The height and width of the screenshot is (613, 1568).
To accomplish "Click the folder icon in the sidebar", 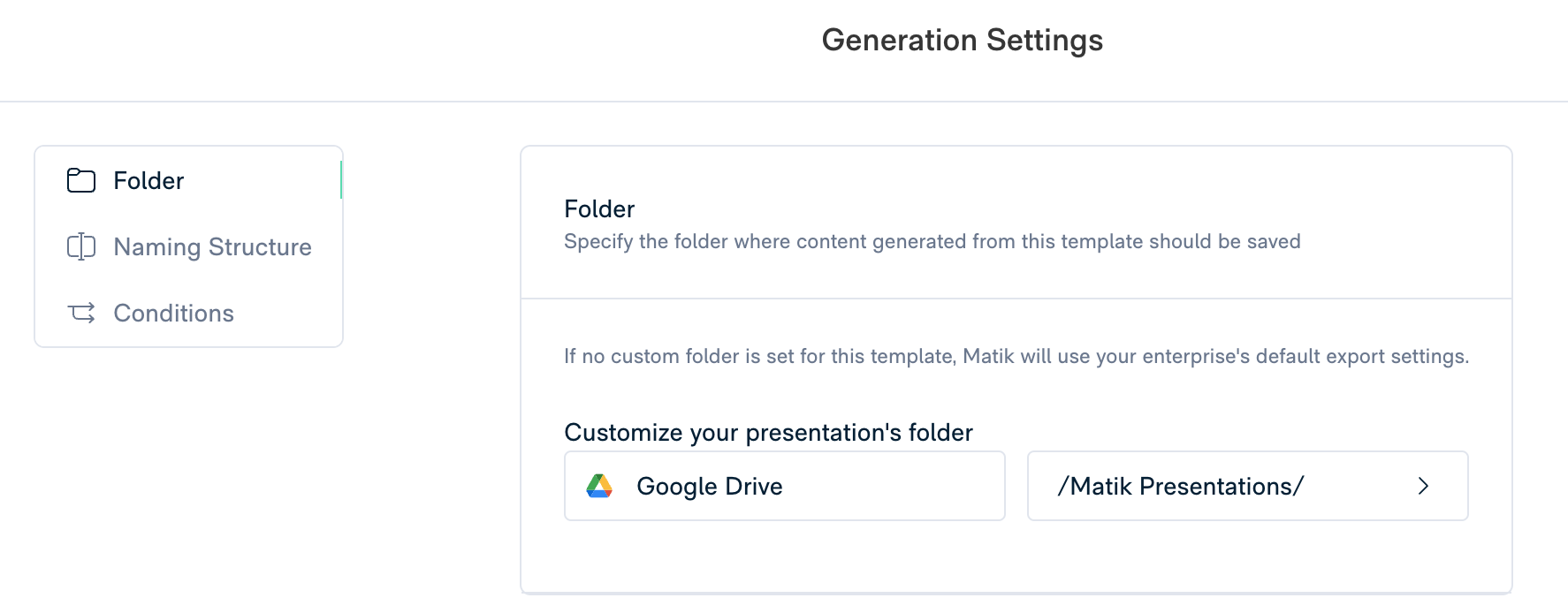I will 81,180.
